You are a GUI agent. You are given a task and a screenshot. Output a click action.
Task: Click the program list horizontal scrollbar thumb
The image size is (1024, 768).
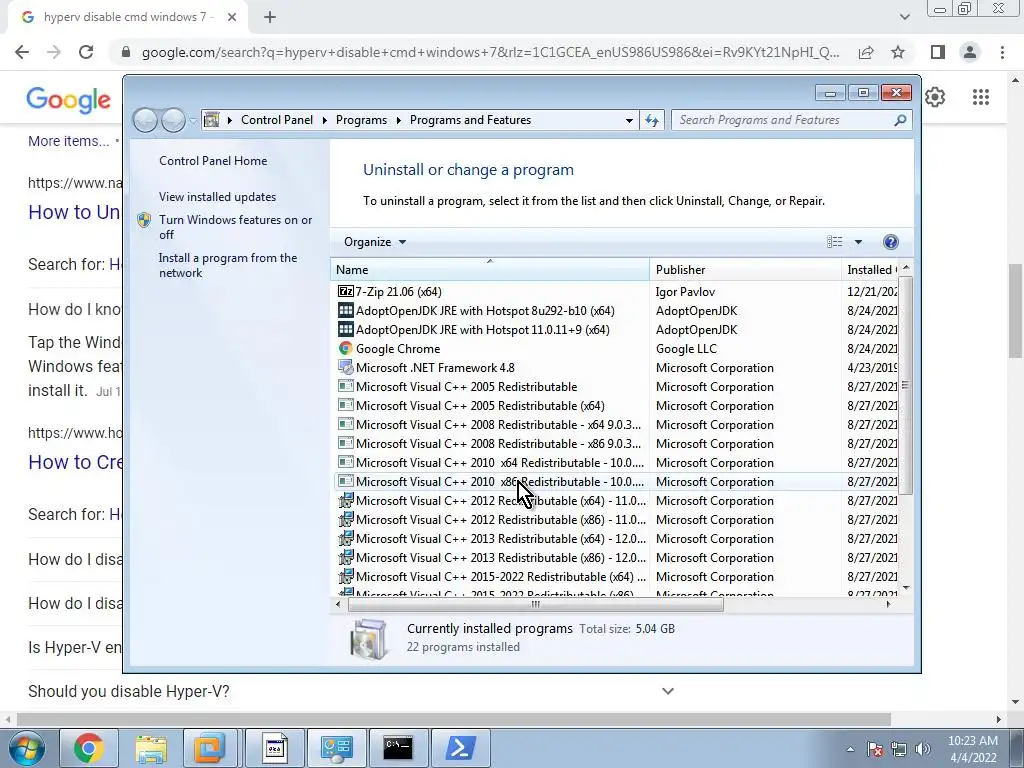point(536,605)
